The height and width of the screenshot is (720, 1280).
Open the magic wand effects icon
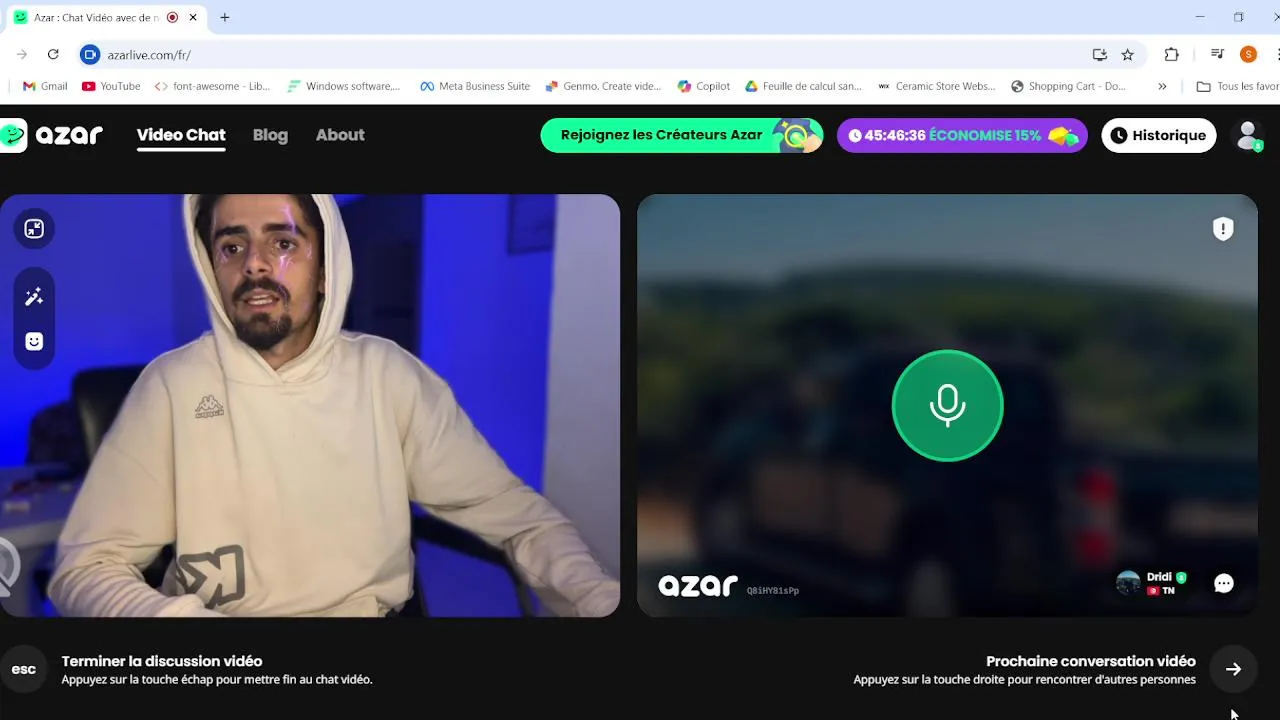34,296
